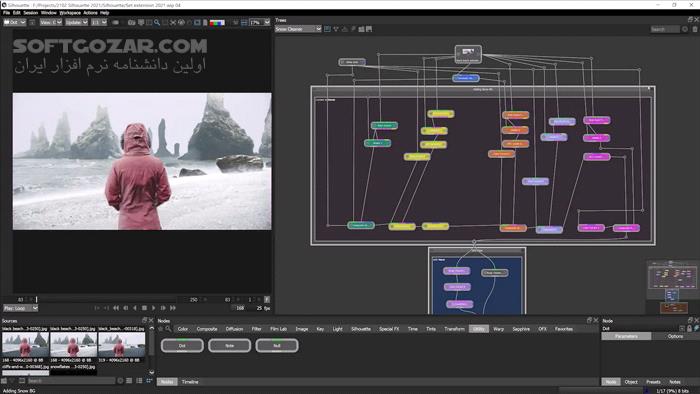This screenshot has height=394, width=700.
Task: Click the Nodes panel favorites star icon
Action: pyautogui.click(x=161, y=329)
